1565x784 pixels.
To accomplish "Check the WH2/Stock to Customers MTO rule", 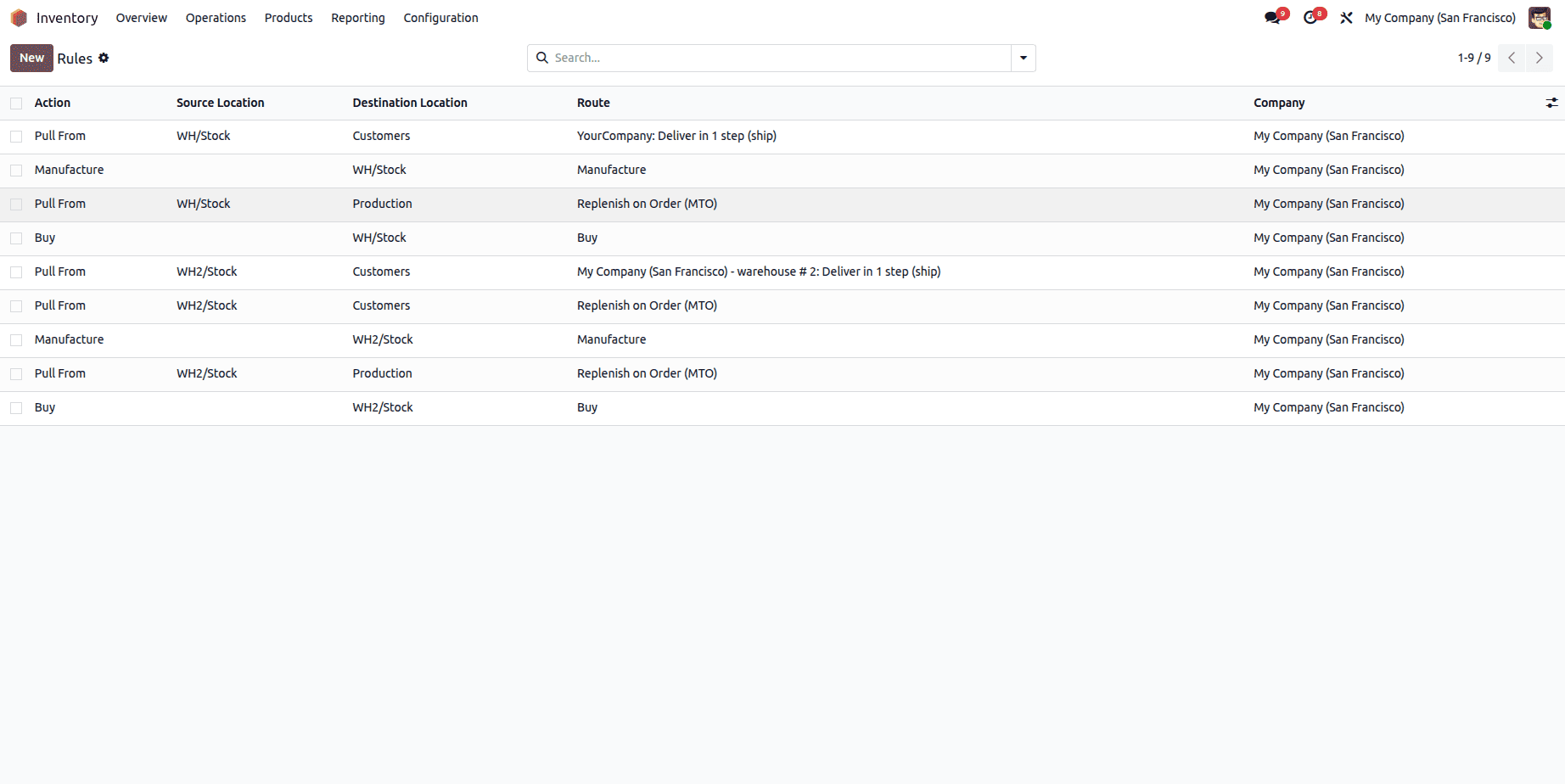I will point(16,306).
